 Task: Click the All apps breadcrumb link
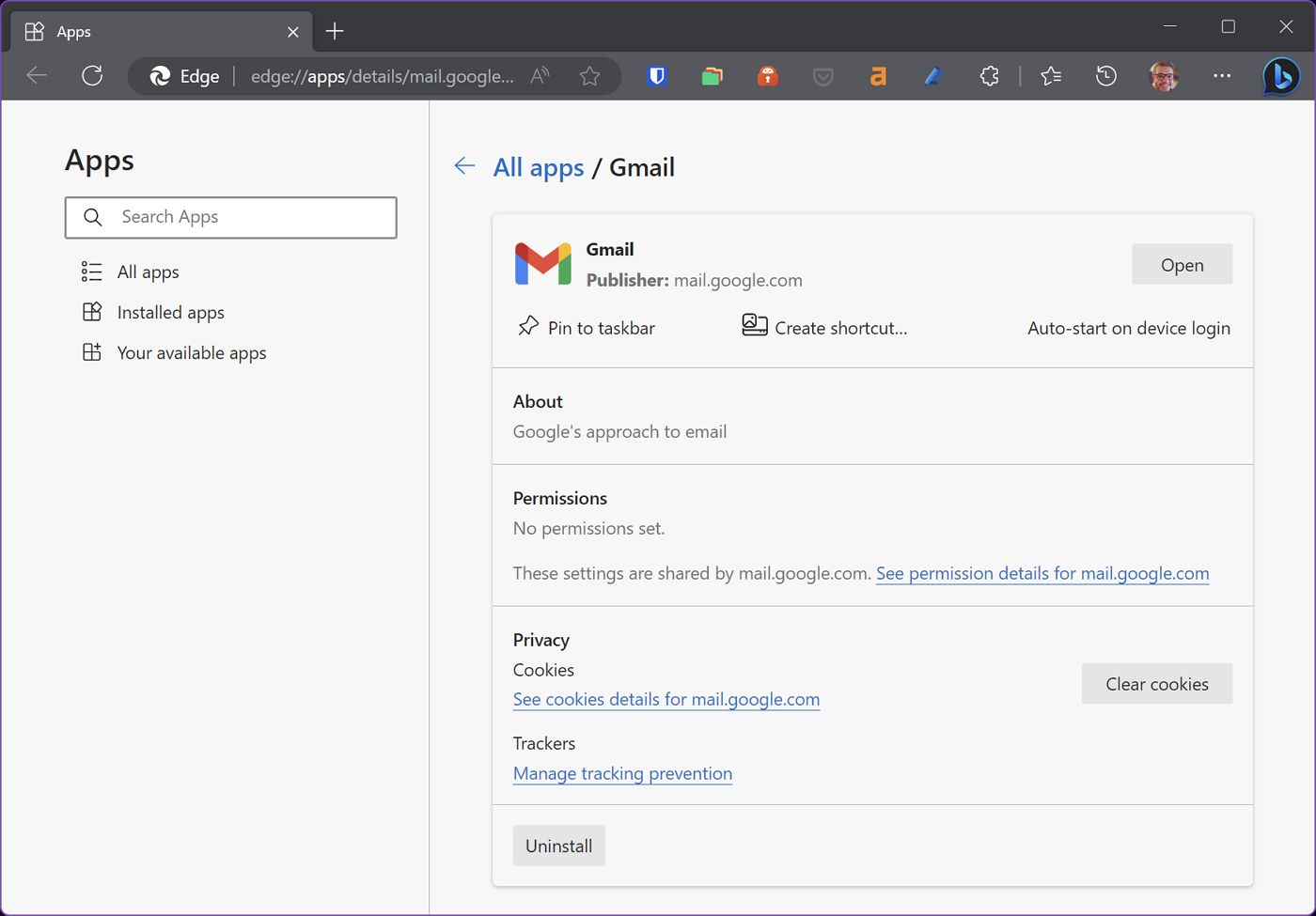click(539, 167)
